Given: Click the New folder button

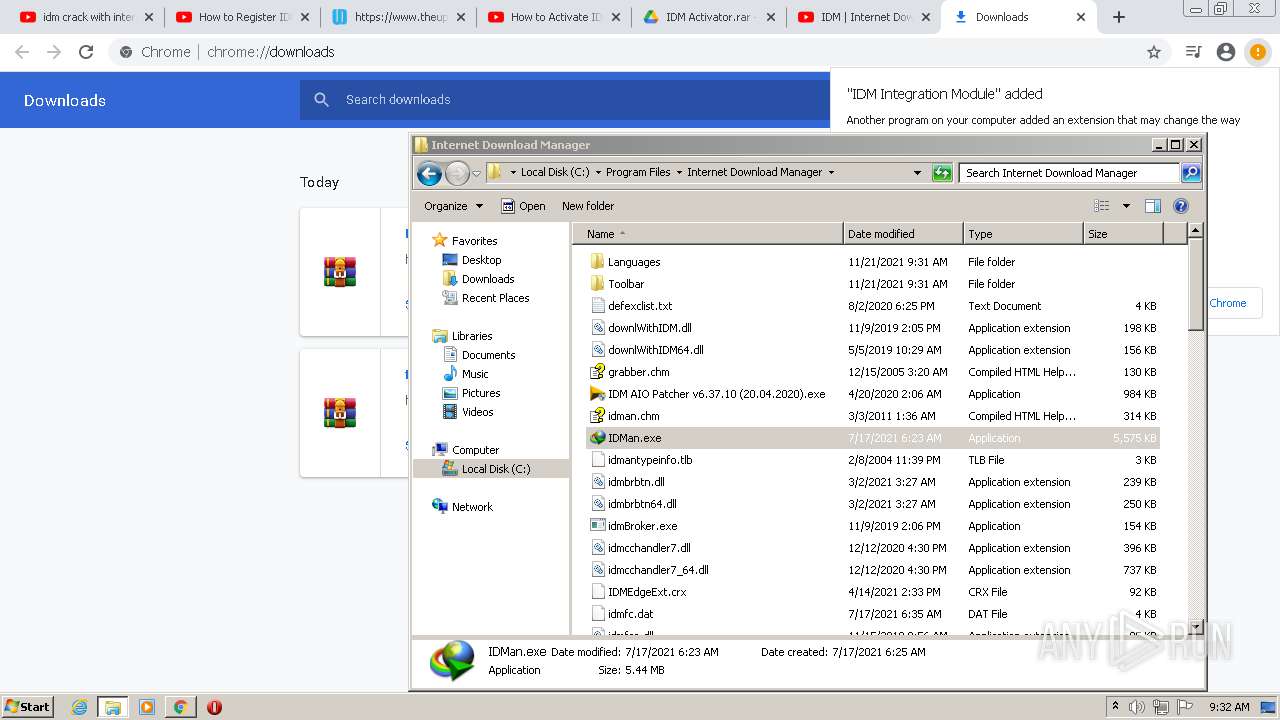Looking at the screenshot, I should (x=588, y=206).
